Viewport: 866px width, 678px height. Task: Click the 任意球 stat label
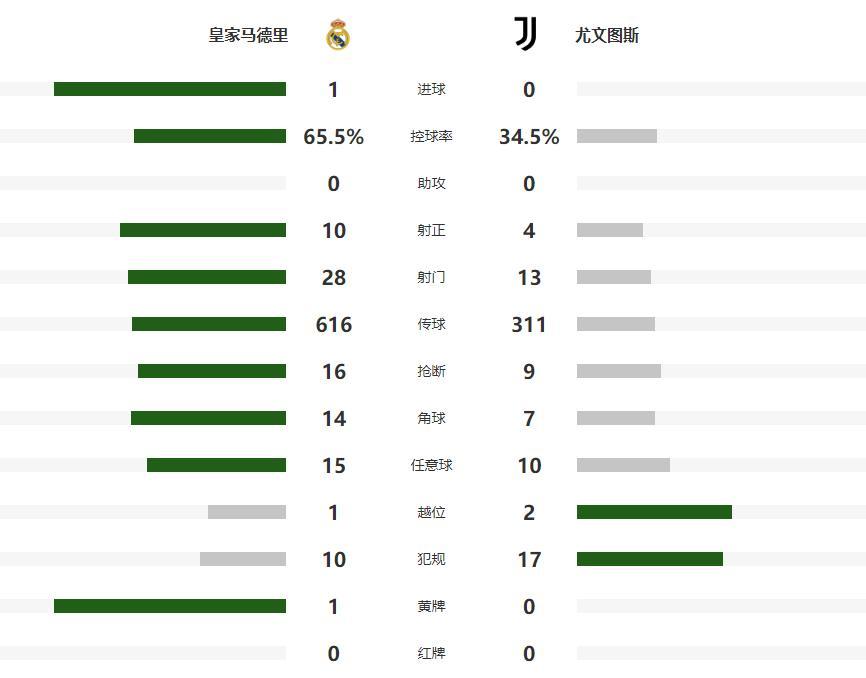[x=431, y=465]
